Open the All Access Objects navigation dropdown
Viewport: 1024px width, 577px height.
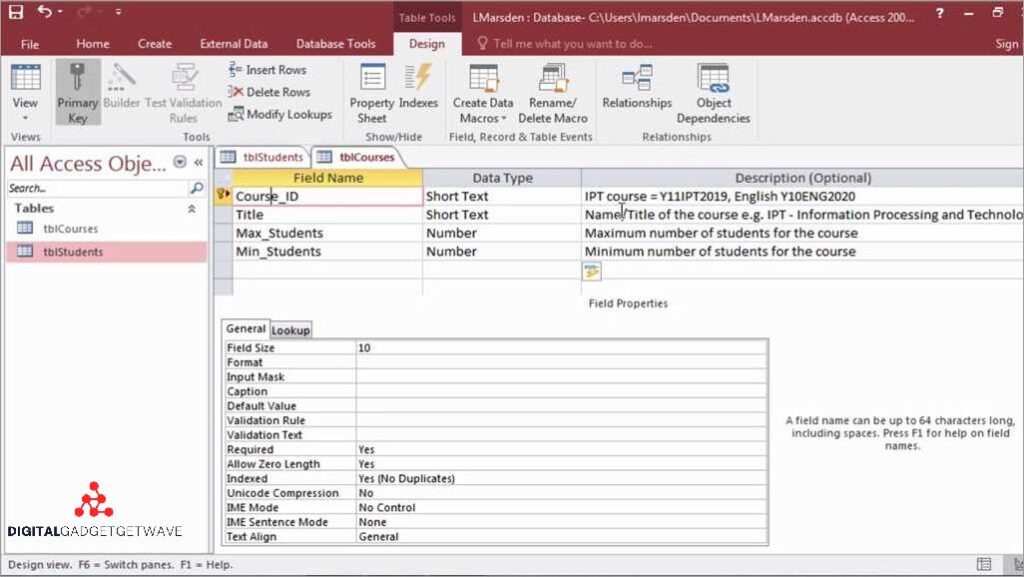180,162
